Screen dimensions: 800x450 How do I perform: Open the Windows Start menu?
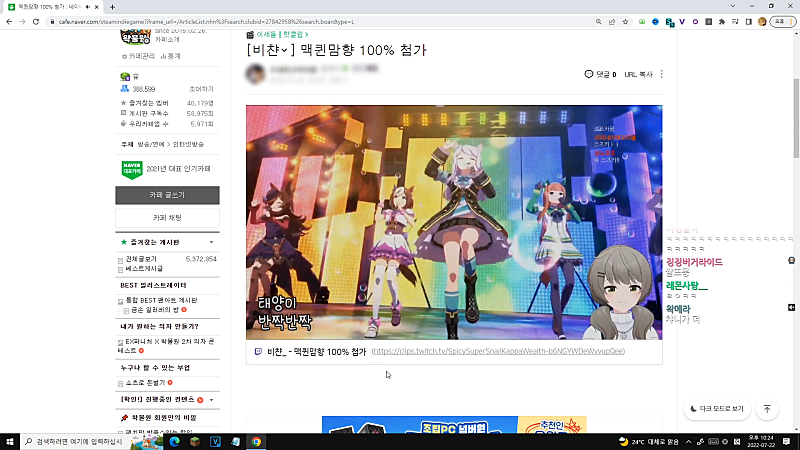[x=10, y=441]
